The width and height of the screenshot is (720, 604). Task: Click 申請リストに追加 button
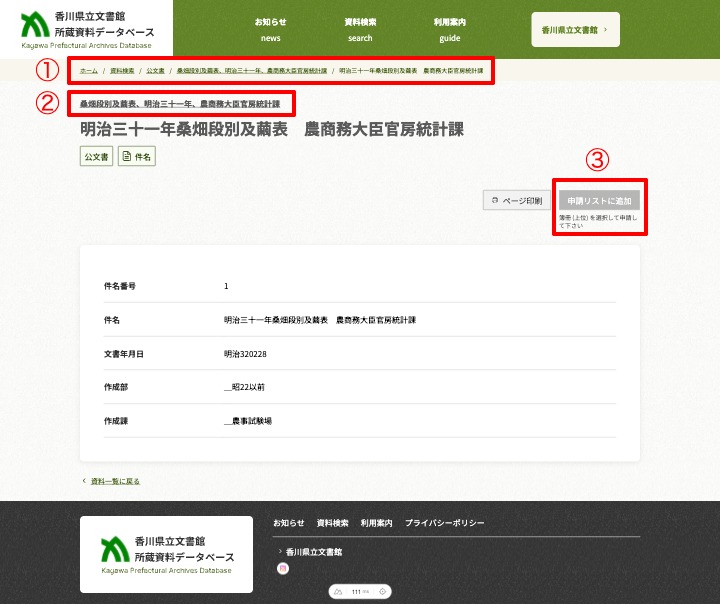(x=599, y=200)
